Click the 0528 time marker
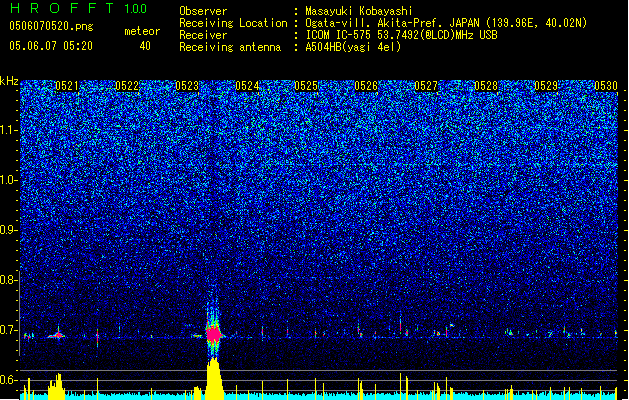The width and height of the screenshot is (629, 400). click(486, 86)
